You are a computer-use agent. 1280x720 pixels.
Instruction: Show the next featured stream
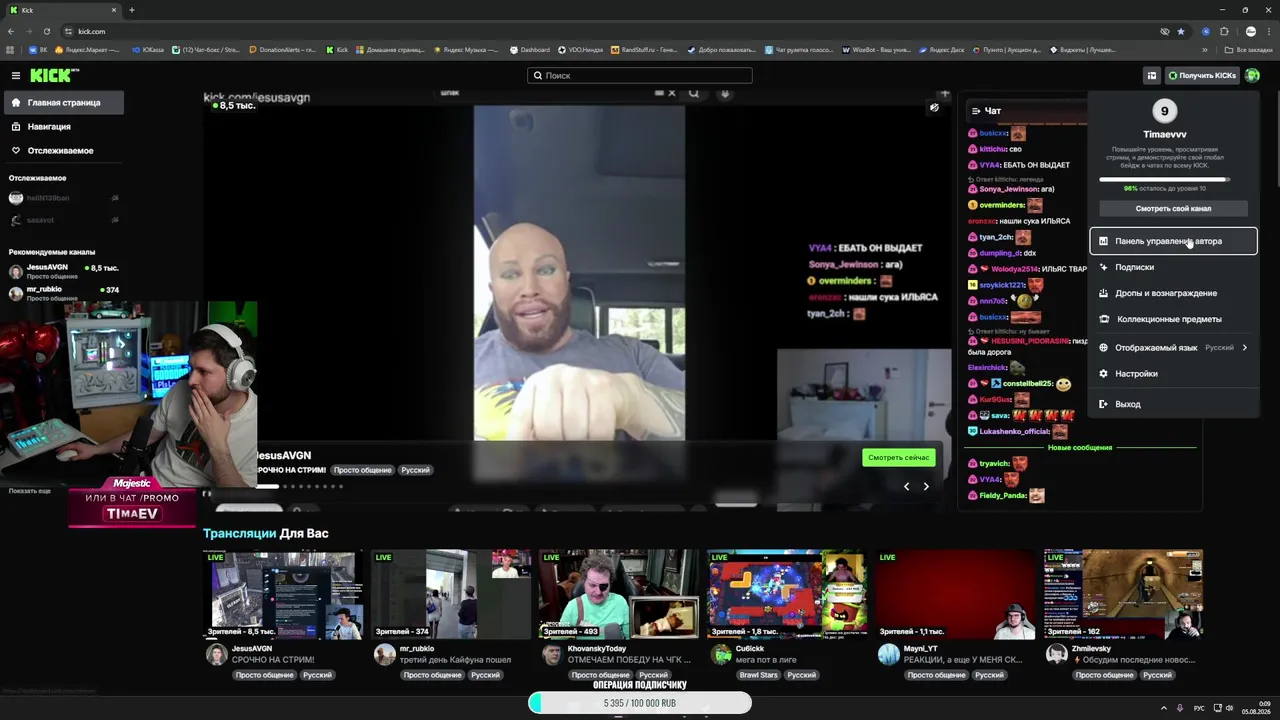tap(926, 486)
